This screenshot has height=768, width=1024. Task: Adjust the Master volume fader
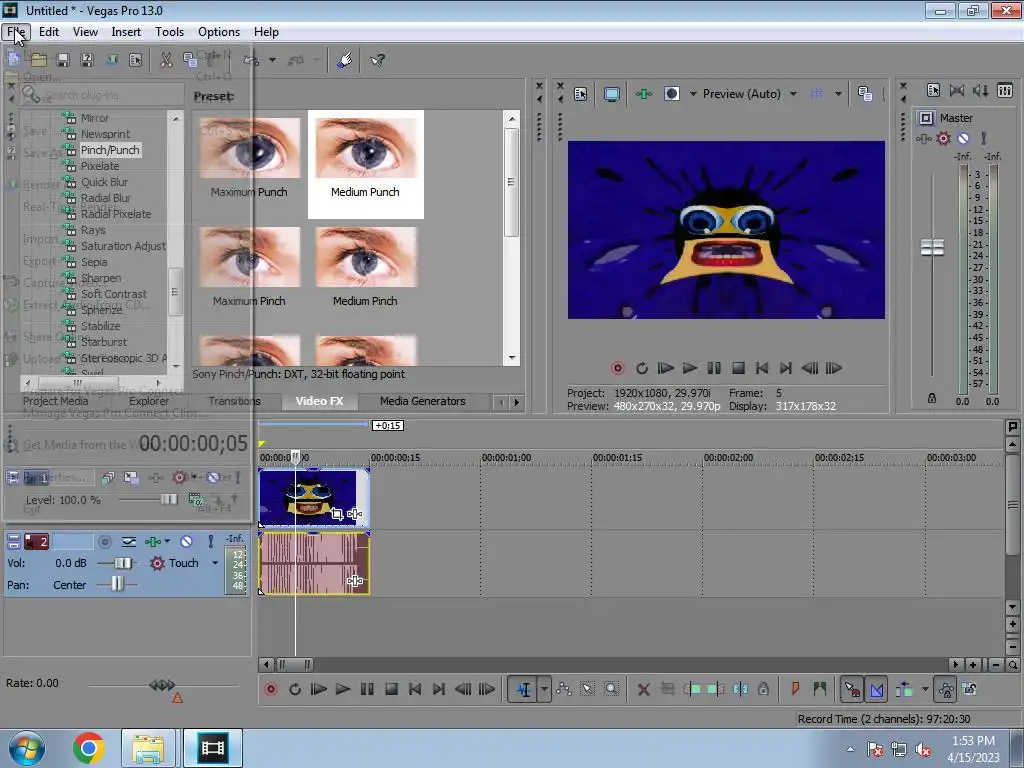coord(932,248)
